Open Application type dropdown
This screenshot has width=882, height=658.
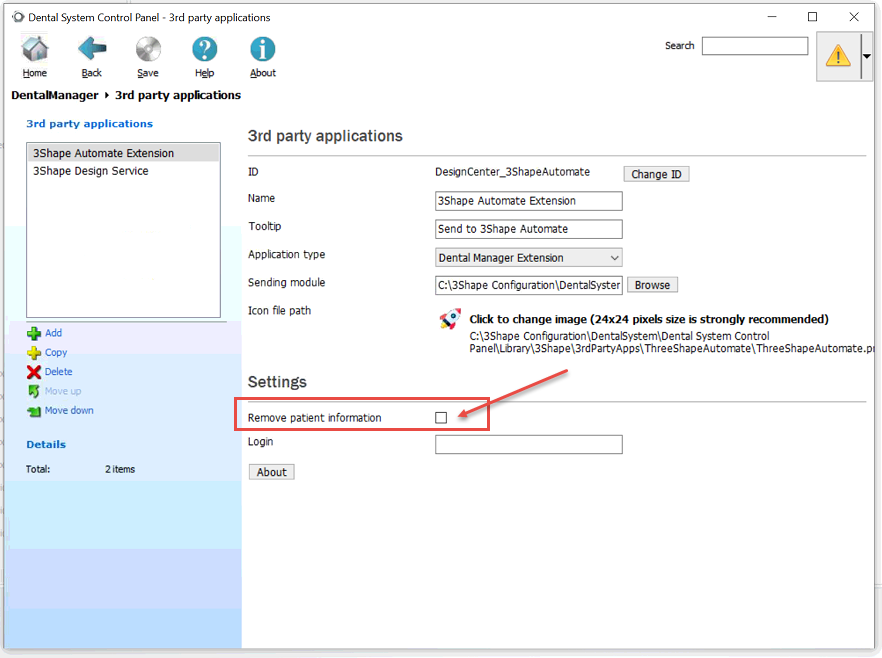[x=528, y=258]
